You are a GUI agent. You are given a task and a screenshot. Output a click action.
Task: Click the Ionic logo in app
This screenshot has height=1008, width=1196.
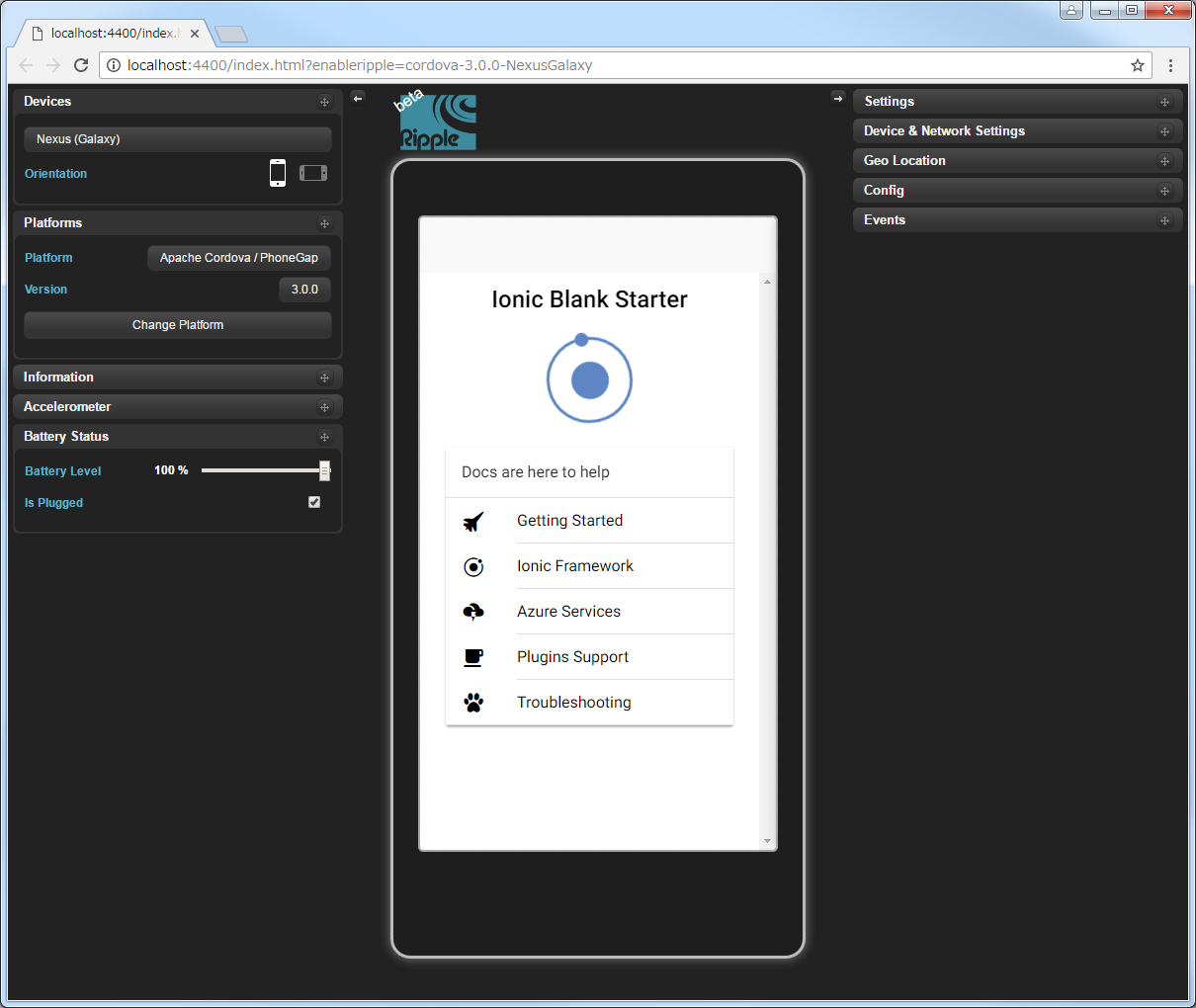point(589,378)
